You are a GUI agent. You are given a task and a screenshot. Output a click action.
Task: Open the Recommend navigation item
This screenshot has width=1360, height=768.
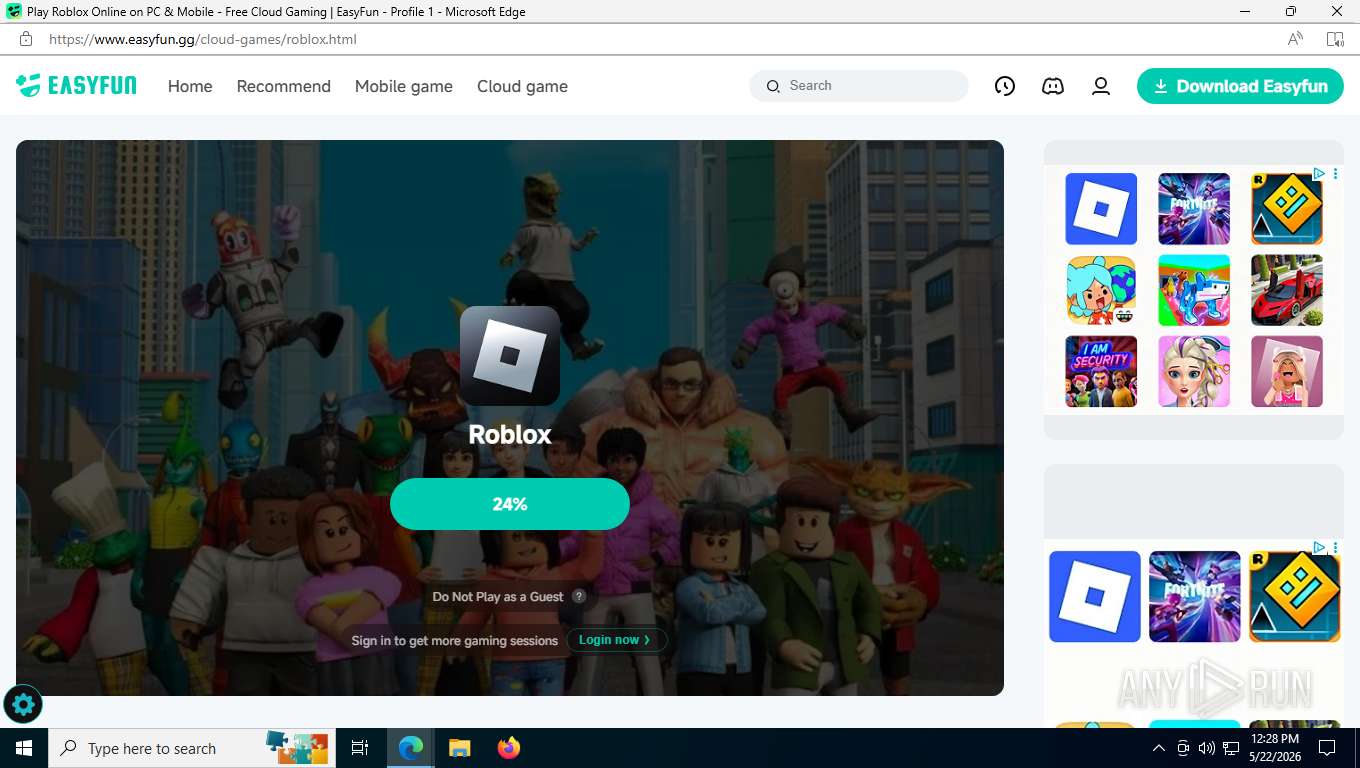pyautogui.click(x=284, y=86)
